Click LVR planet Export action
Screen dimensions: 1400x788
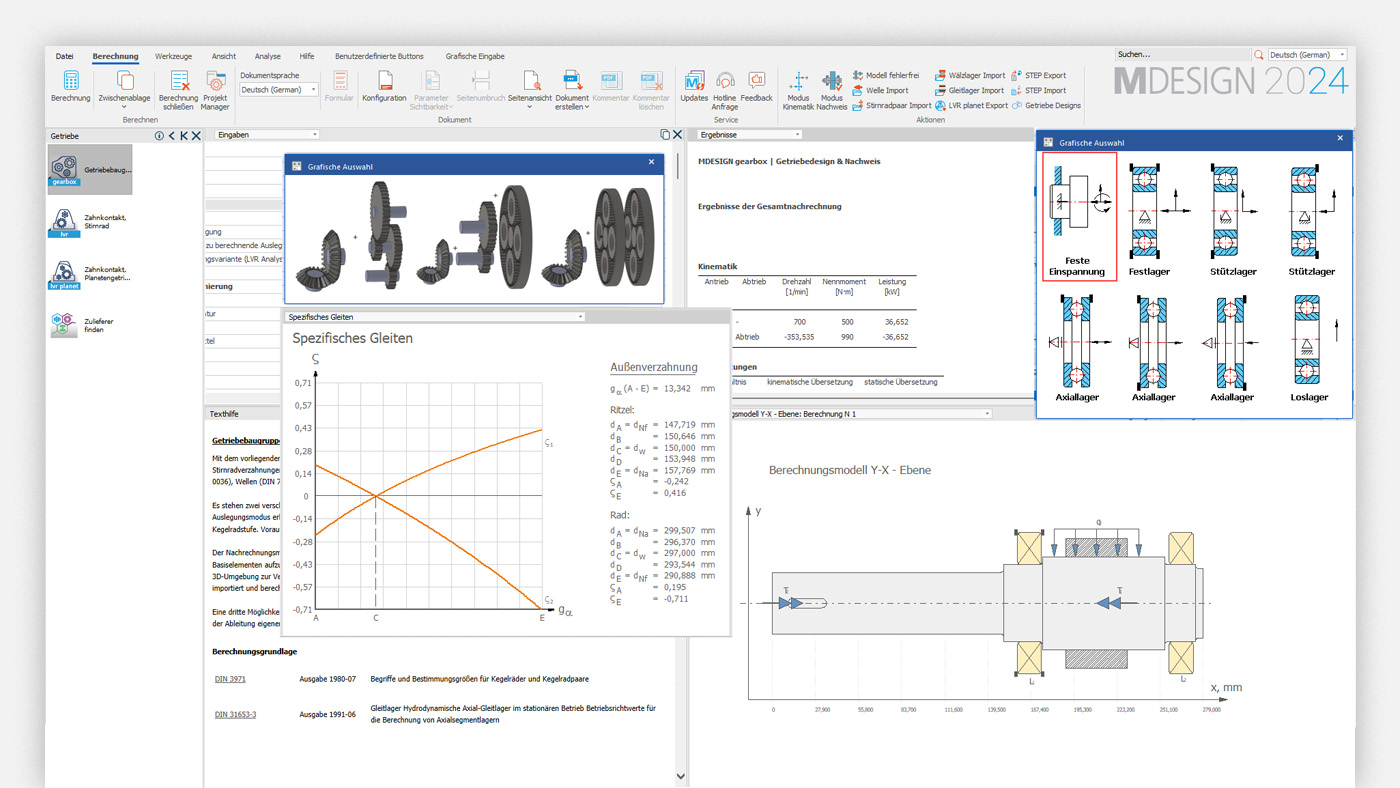[972, 105]
